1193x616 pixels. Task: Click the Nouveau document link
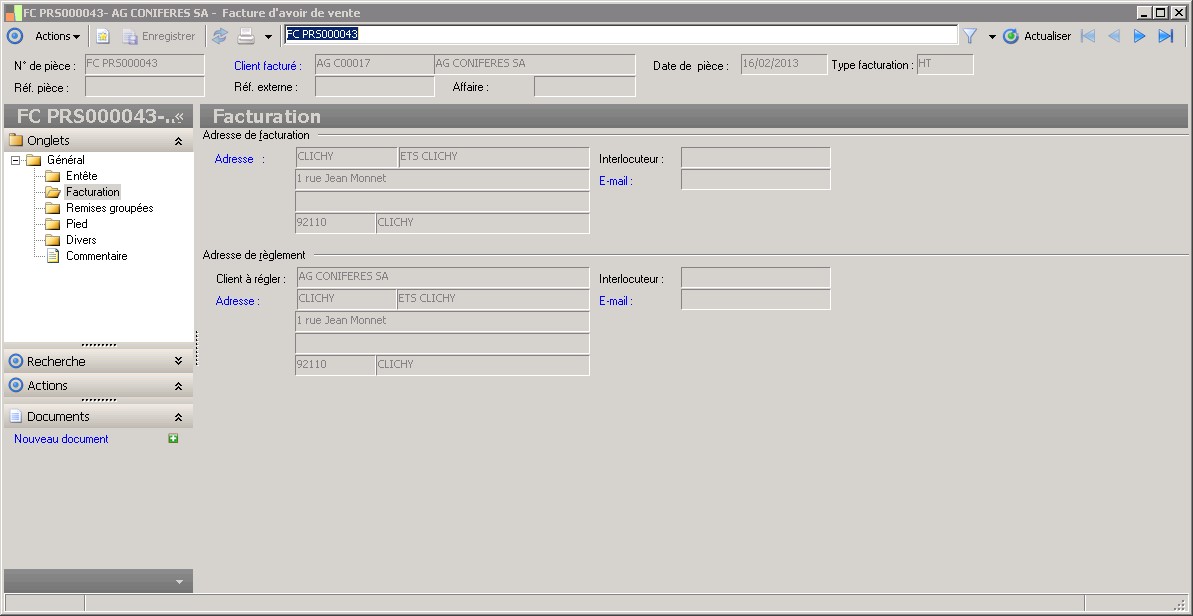61,439
